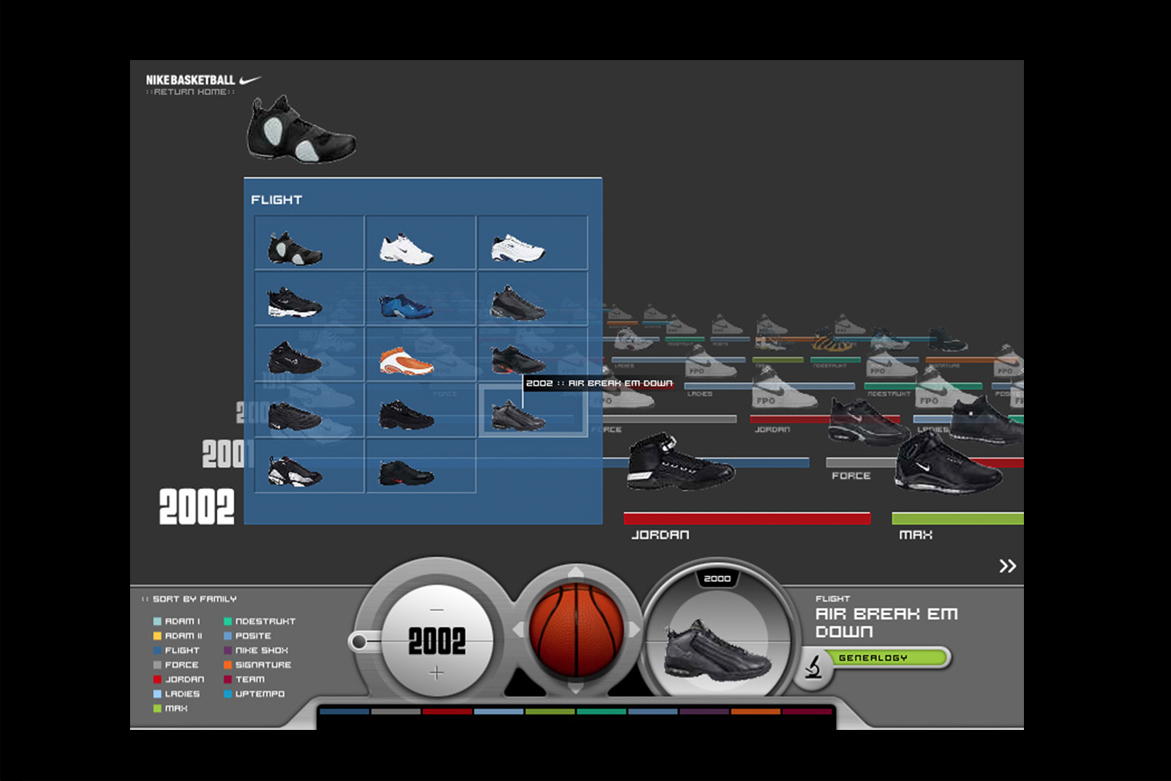Click the orange segment in the bottom color bar
Viewport: 1171px width, 781px height.
[x=756, y=712]
